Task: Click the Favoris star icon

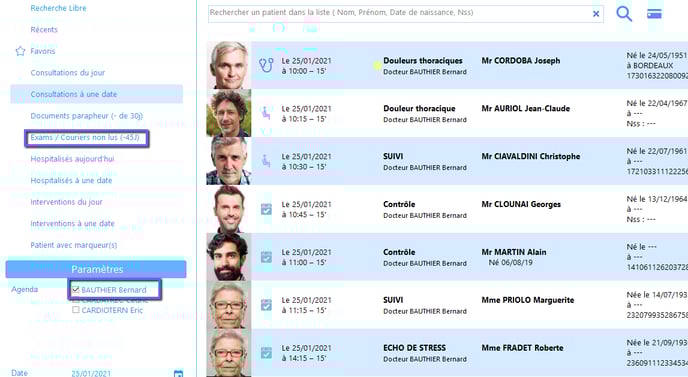Action: click(20, 51)
